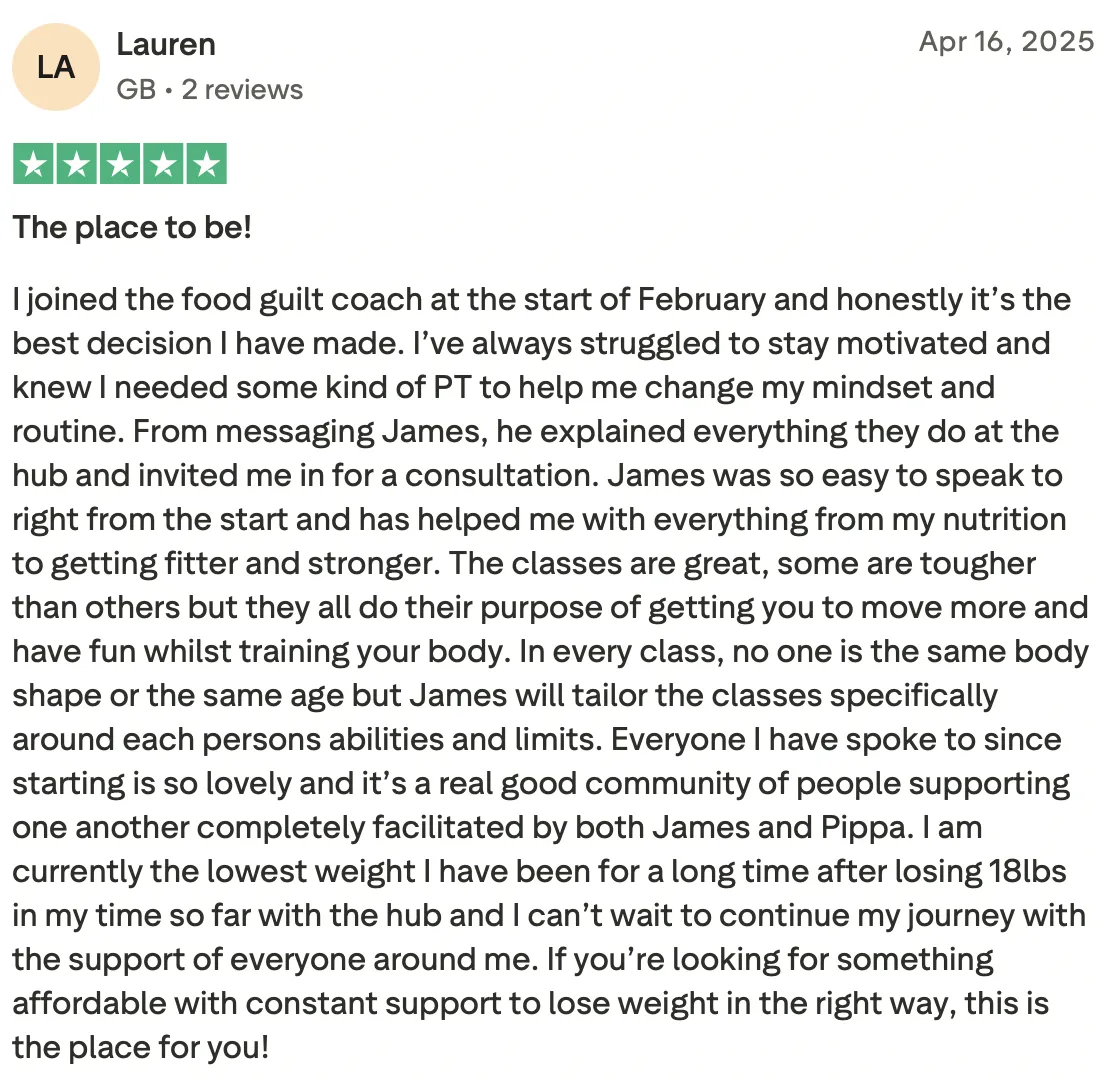
Task: Click the 'PT' abbreviation in the review
Action: pos(452,388)
